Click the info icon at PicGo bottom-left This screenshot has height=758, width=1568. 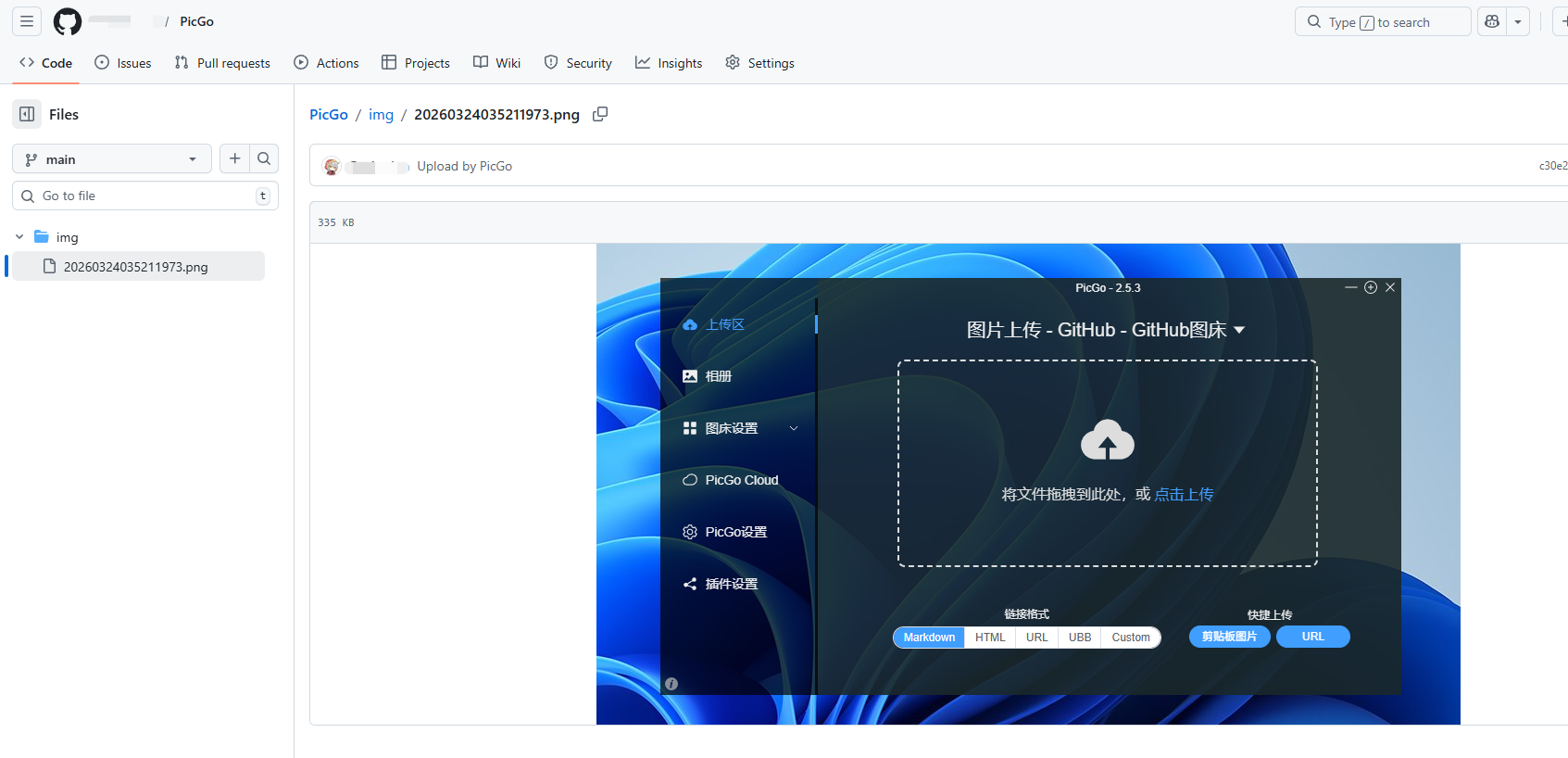point(671,684)
